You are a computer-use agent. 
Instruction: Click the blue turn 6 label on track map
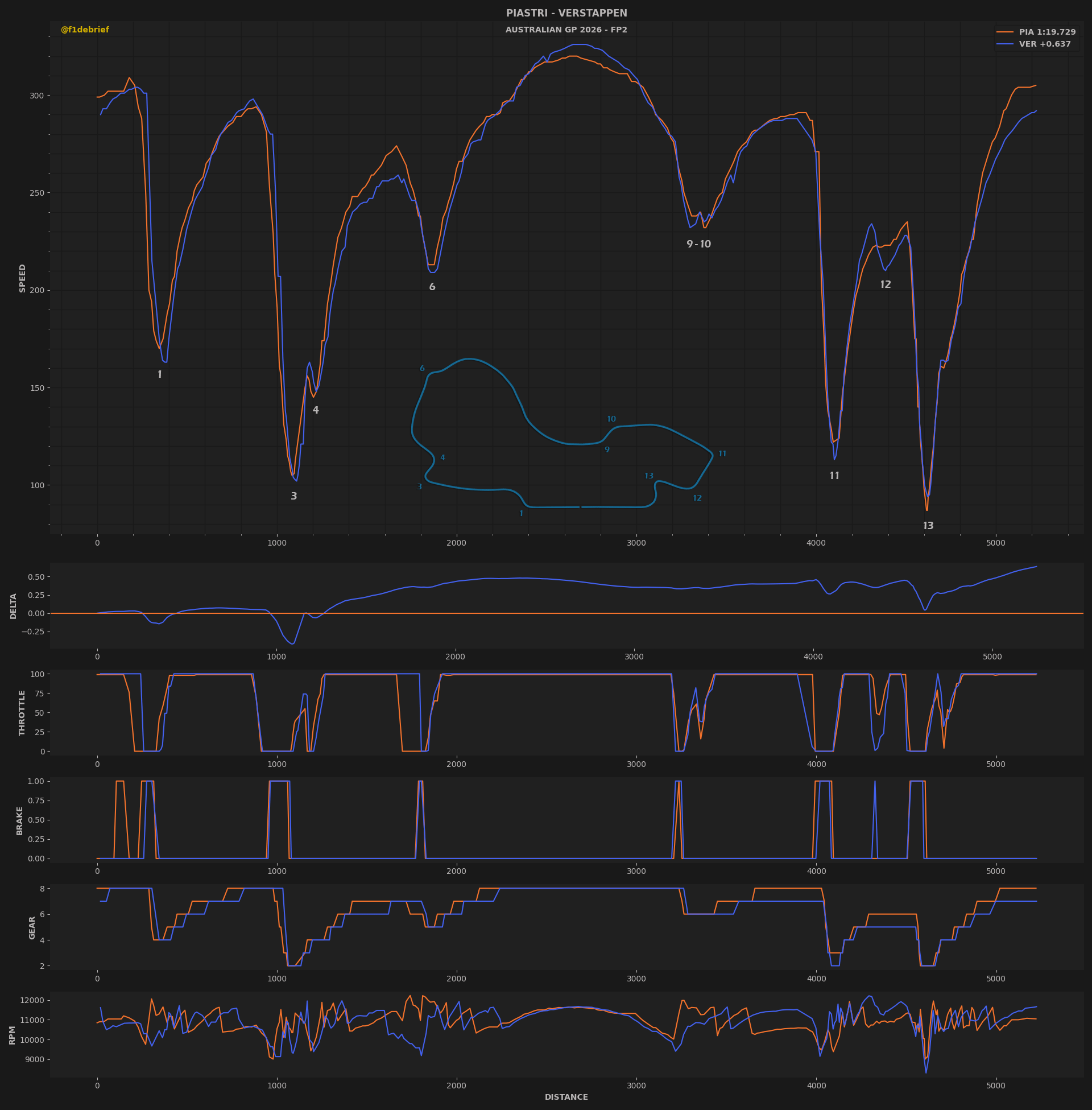pyautogui.click(x=422, y=369)
